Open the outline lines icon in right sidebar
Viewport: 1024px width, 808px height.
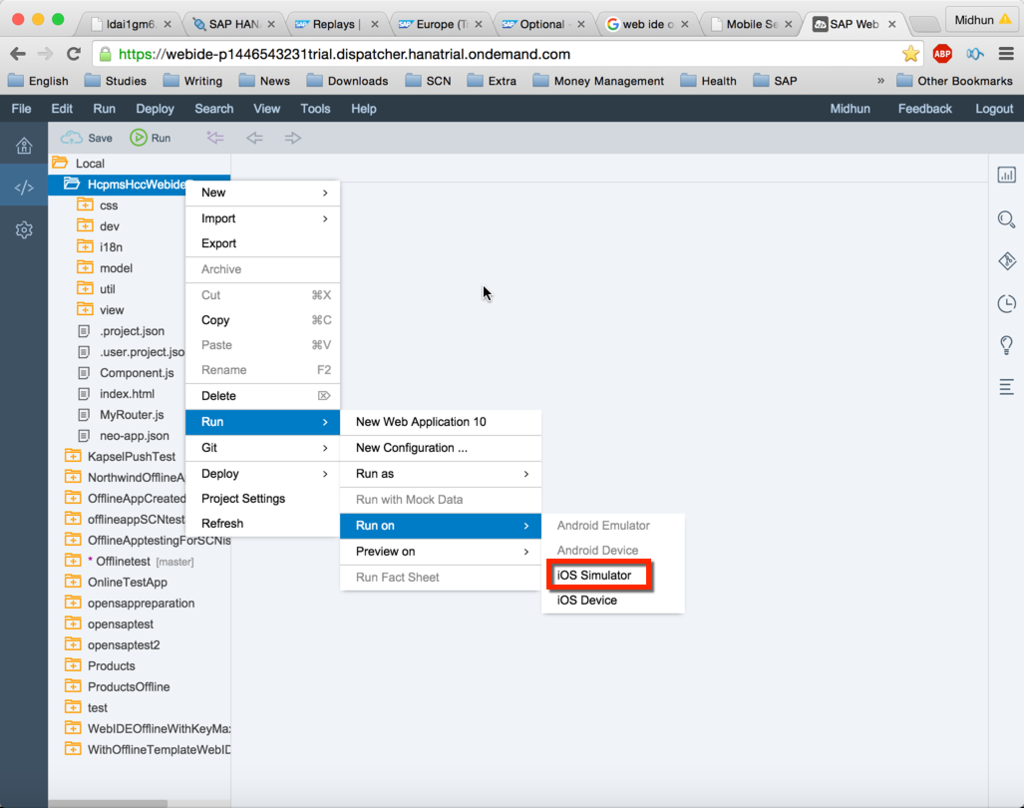[x=1006, y=387]
